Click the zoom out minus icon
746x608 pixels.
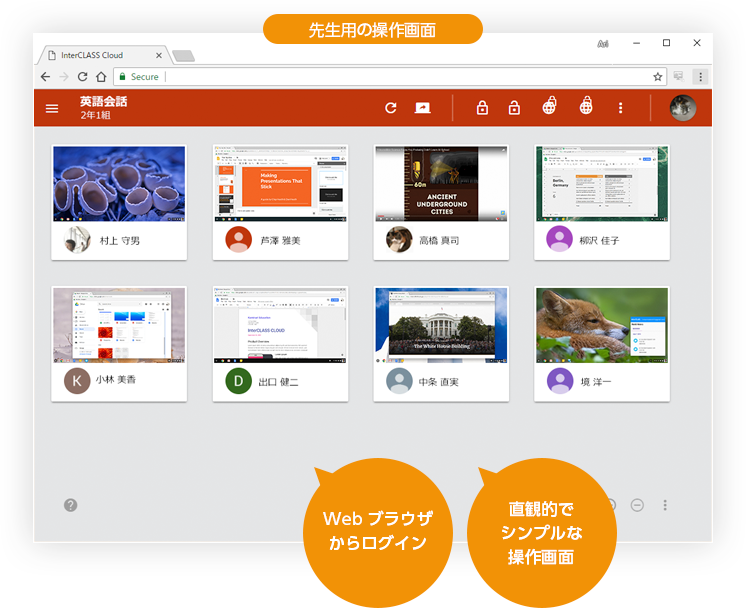tap(637, 505)
